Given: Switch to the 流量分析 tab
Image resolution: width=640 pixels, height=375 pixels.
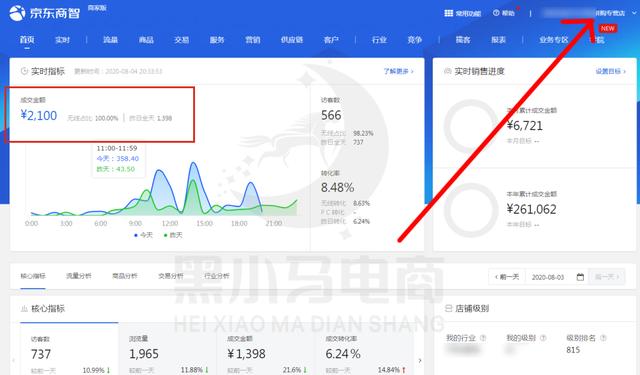Looking at the screenshot, I should (x=79, y=276).
